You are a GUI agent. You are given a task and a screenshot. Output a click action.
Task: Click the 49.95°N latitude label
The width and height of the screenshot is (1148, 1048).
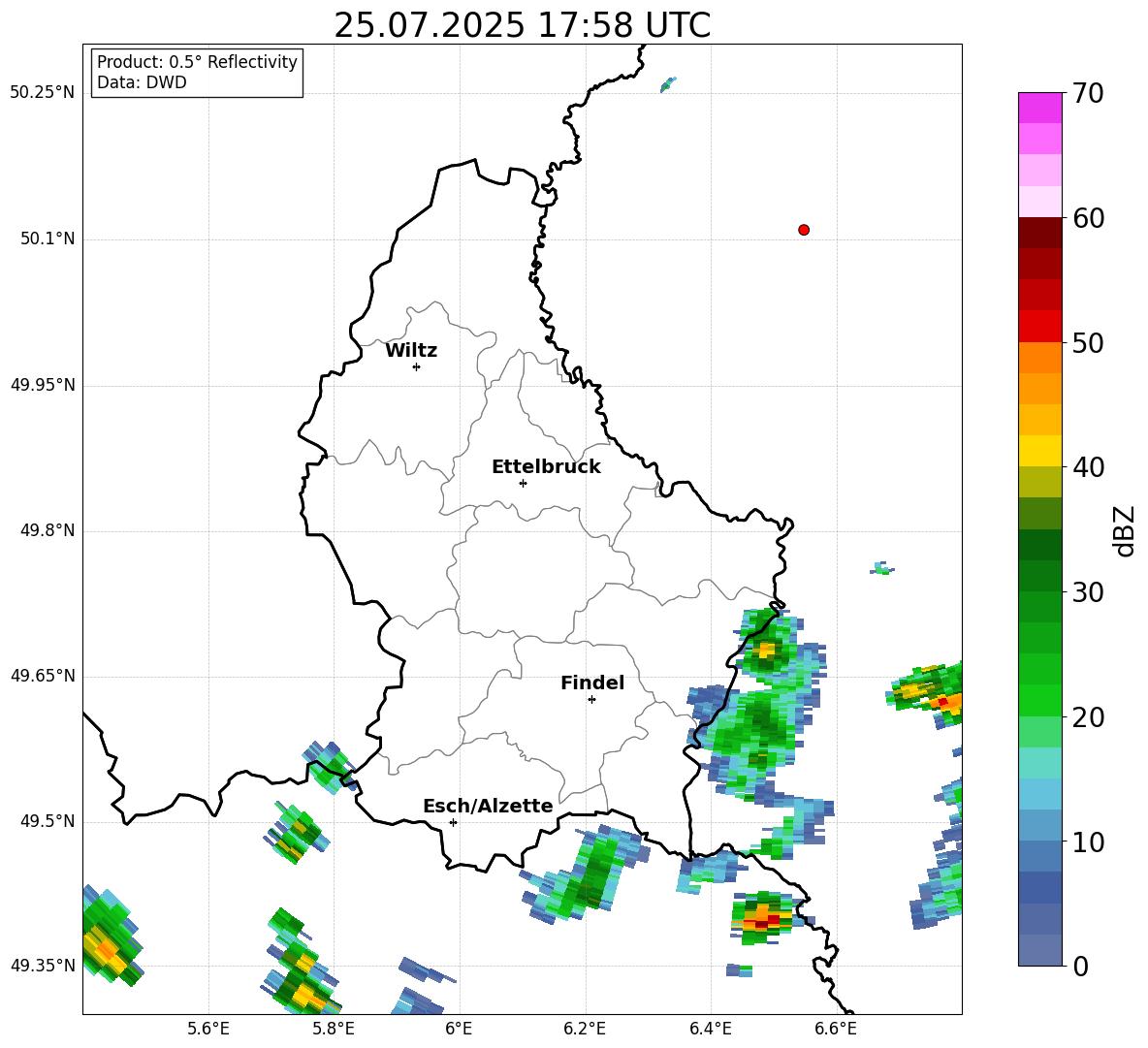click(43, 386)
